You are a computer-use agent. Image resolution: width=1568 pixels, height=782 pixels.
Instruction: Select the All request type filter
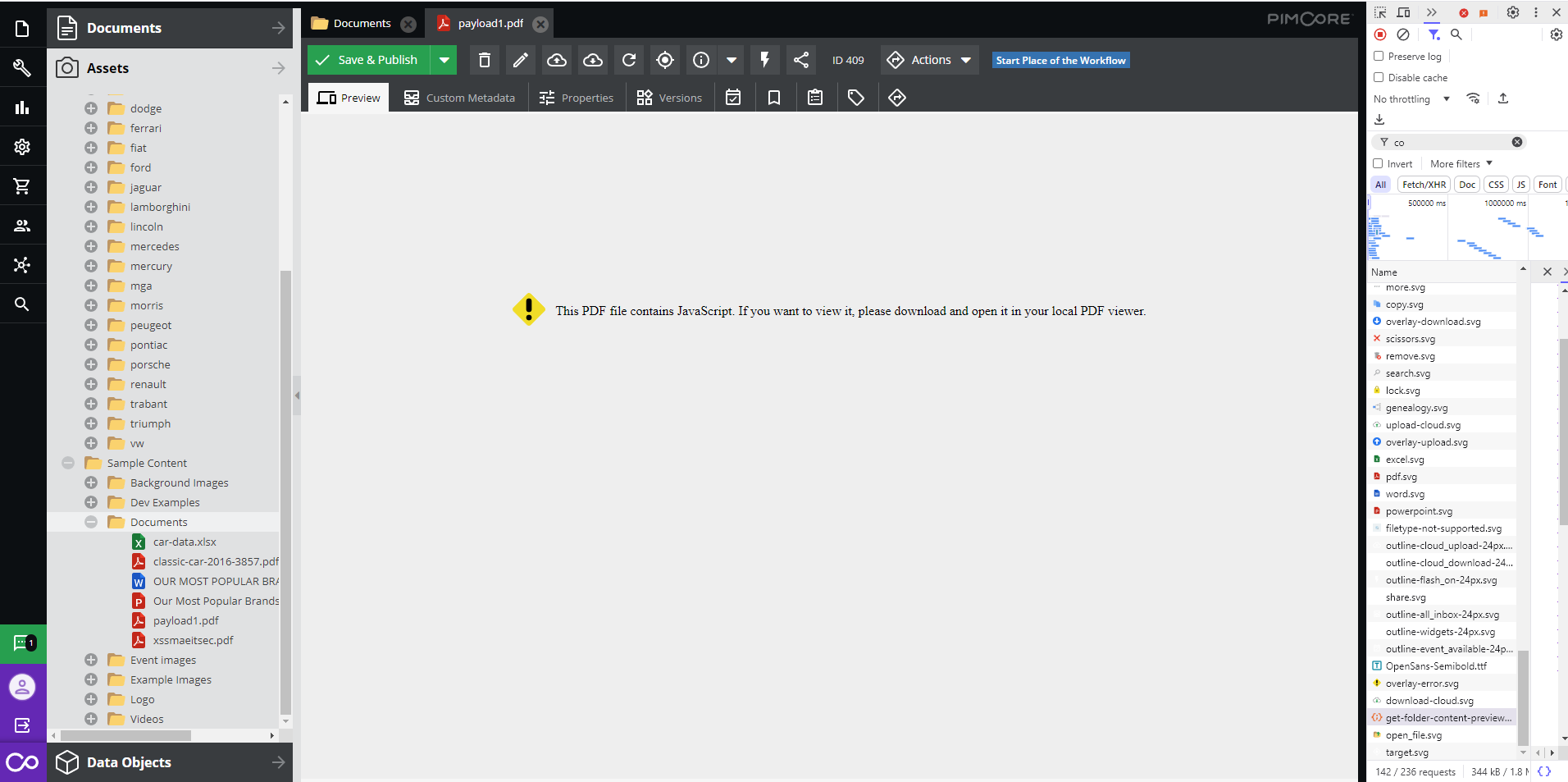click(1381, 185)
